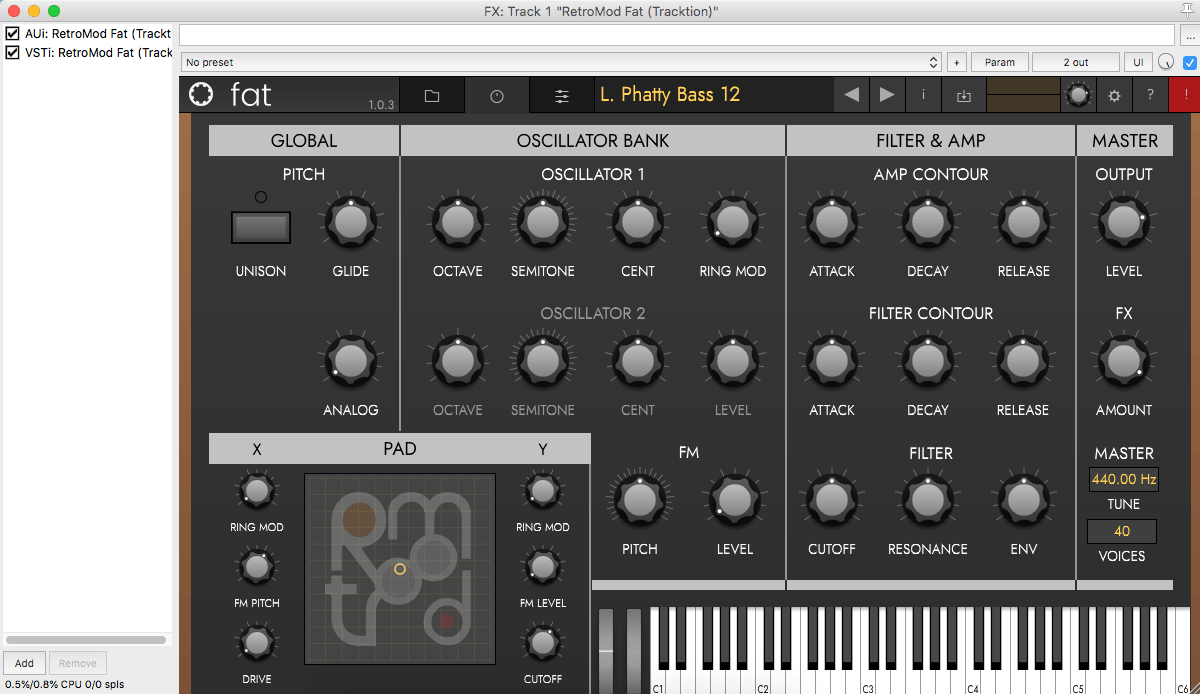Click the wet/dry knob icon beside UI
The height and width of the screenshot is (694, 1200).
tap(1166, 62)
